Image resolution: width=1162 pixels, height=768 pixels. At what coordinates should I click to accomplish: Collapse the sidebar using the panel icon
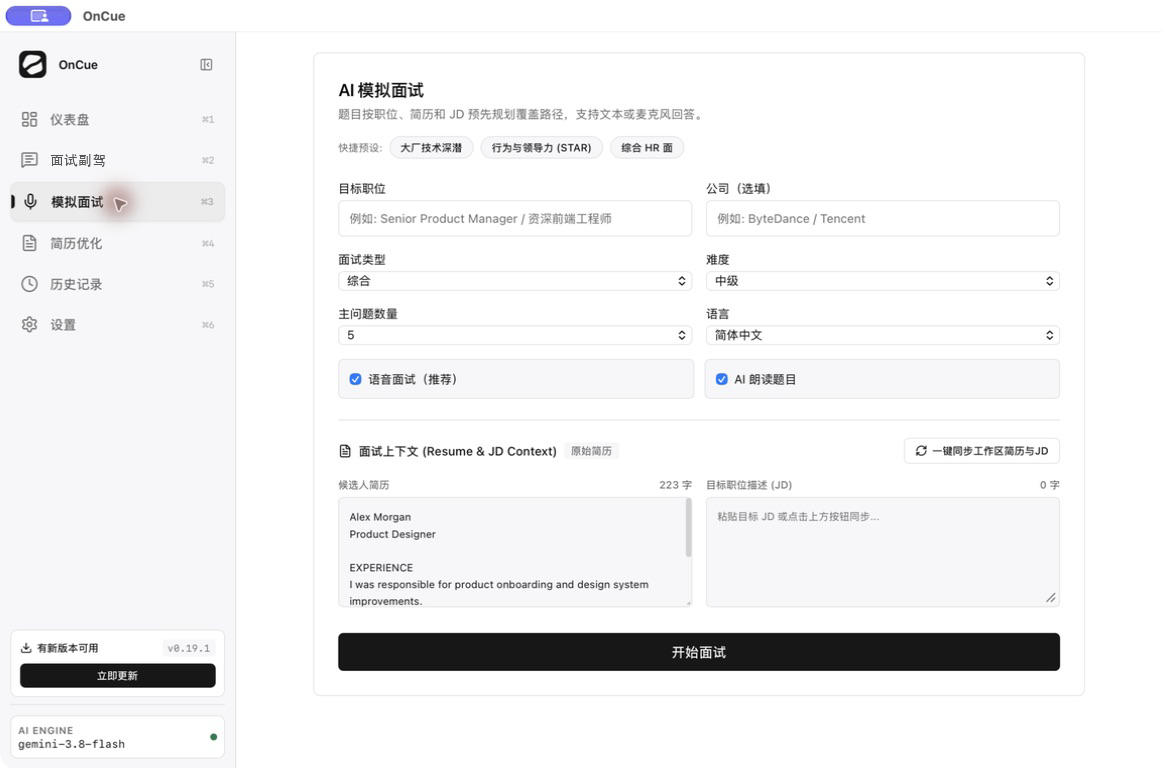(x=206, y=64)
